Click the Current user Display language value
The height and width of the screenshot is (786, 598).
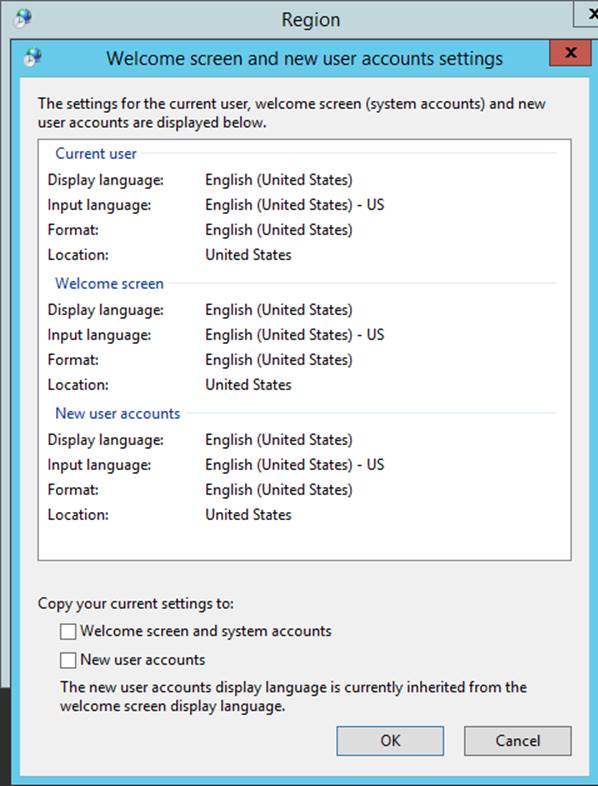pyautogui.click(x=279, y=179)
